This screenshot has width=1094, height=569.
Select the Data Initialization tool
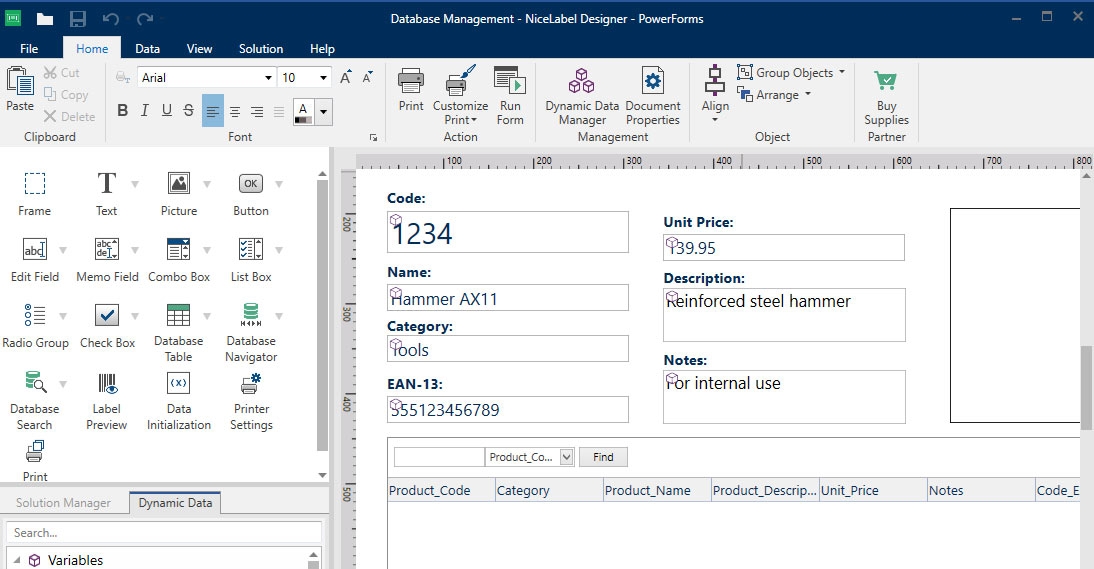[x=179, y=400]
